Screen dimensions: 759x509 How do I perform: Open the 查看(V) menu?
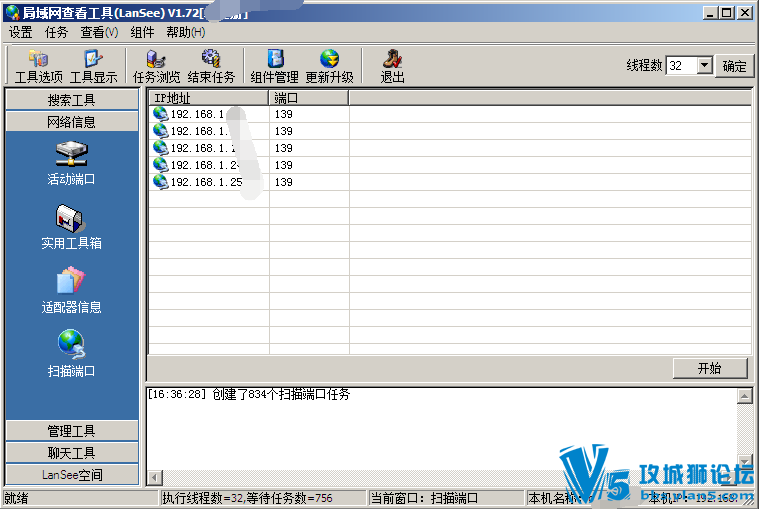click(99, 32)
